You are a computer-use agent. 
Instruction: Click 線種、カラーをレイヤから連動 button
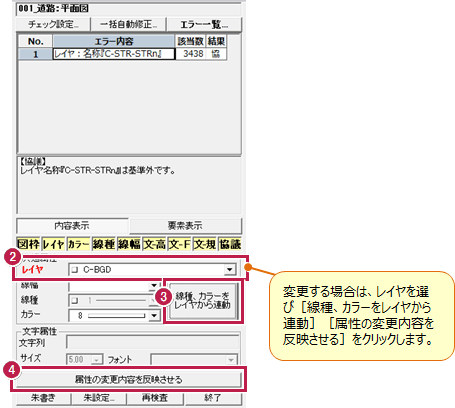(203, 301)
